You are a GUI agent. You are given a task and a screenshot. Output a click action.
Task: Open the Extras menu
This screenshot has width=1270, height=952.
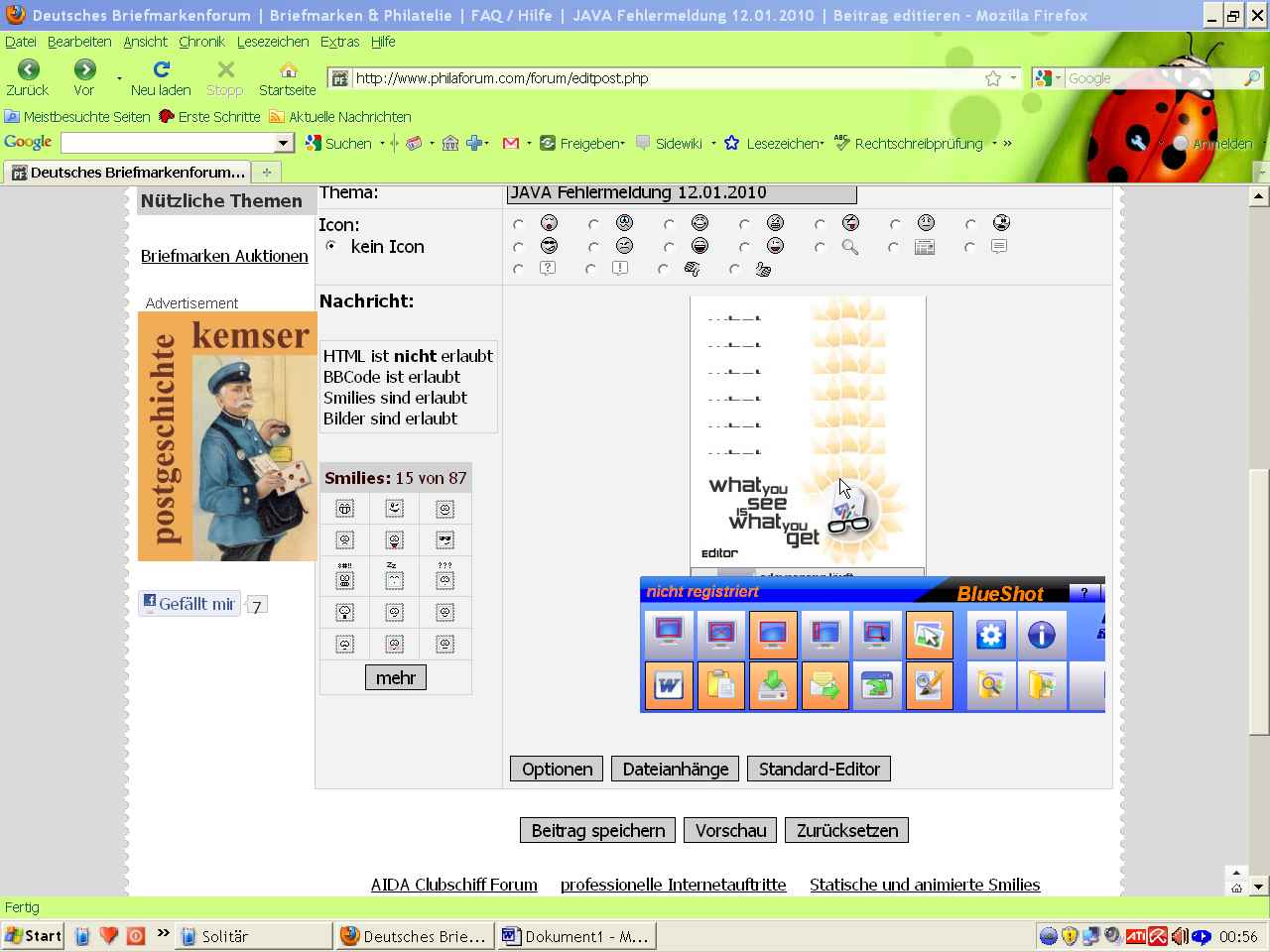point(339,42)
